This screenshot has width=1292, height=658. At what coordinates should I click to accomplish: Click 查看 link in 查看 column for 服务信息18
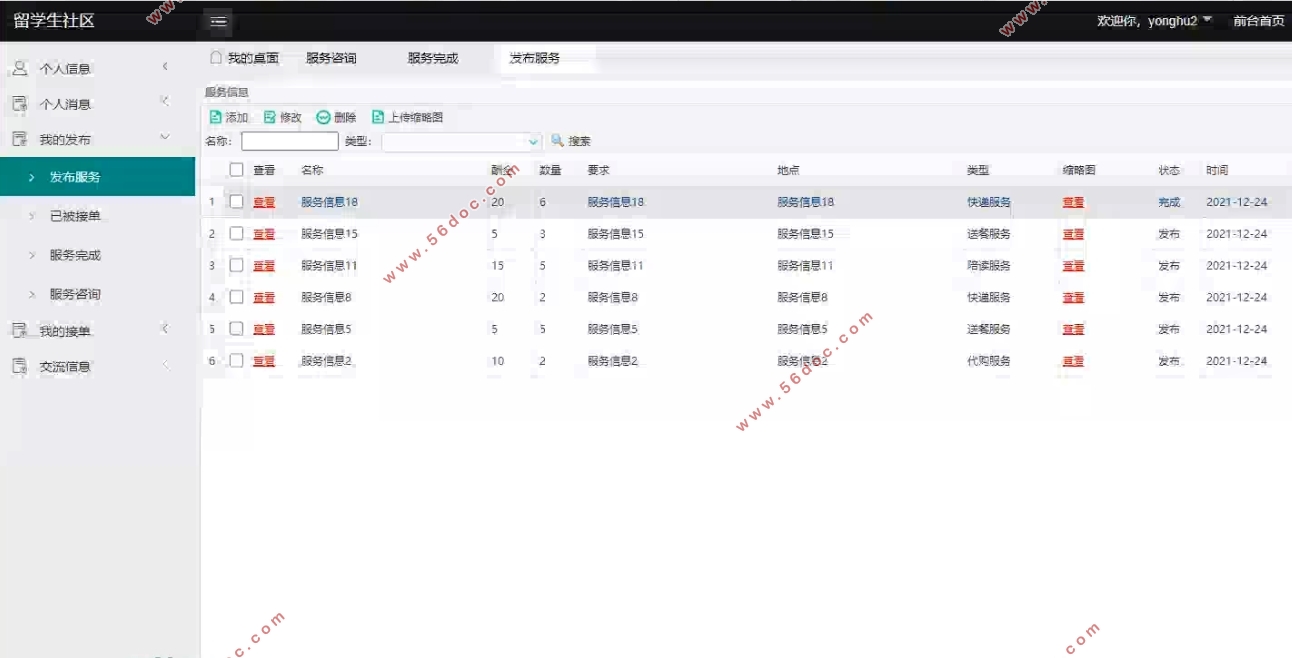264,202
